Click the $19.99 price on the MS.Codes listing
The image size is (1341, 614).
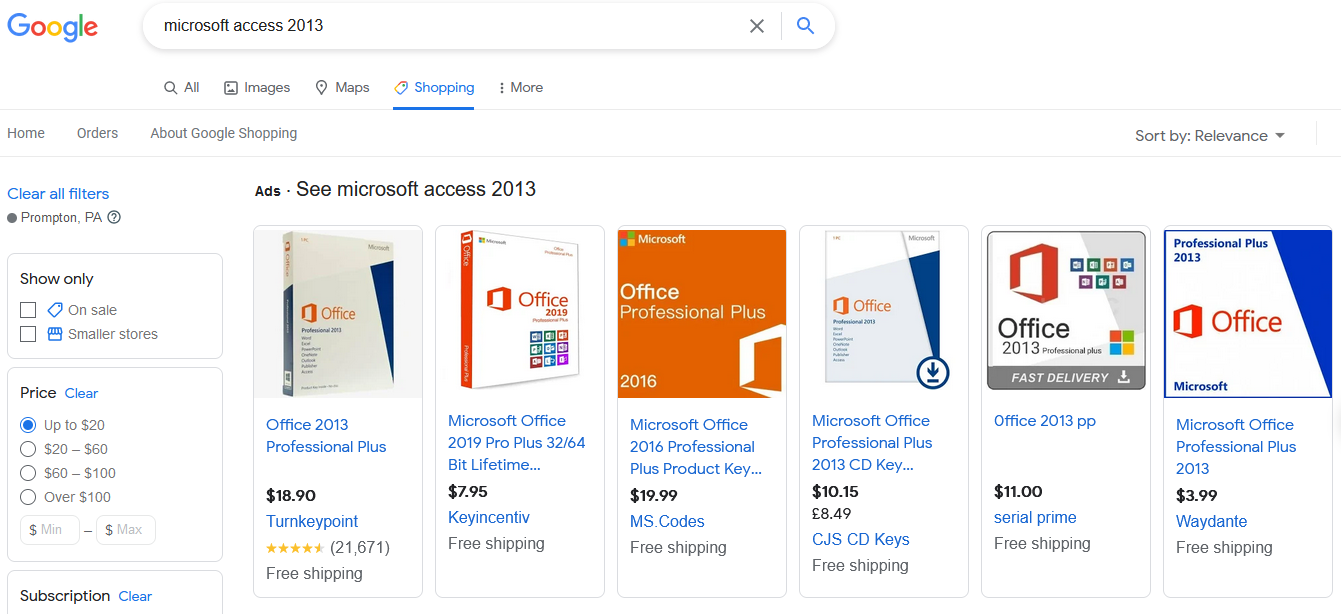[654, 495]
